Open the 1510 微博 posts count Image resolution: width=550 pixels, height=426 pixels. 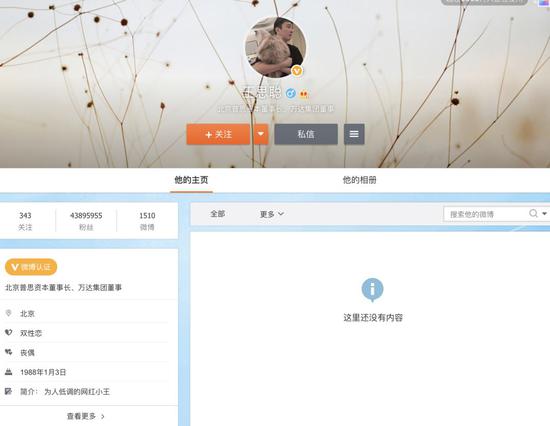click(x=147, y=221)
